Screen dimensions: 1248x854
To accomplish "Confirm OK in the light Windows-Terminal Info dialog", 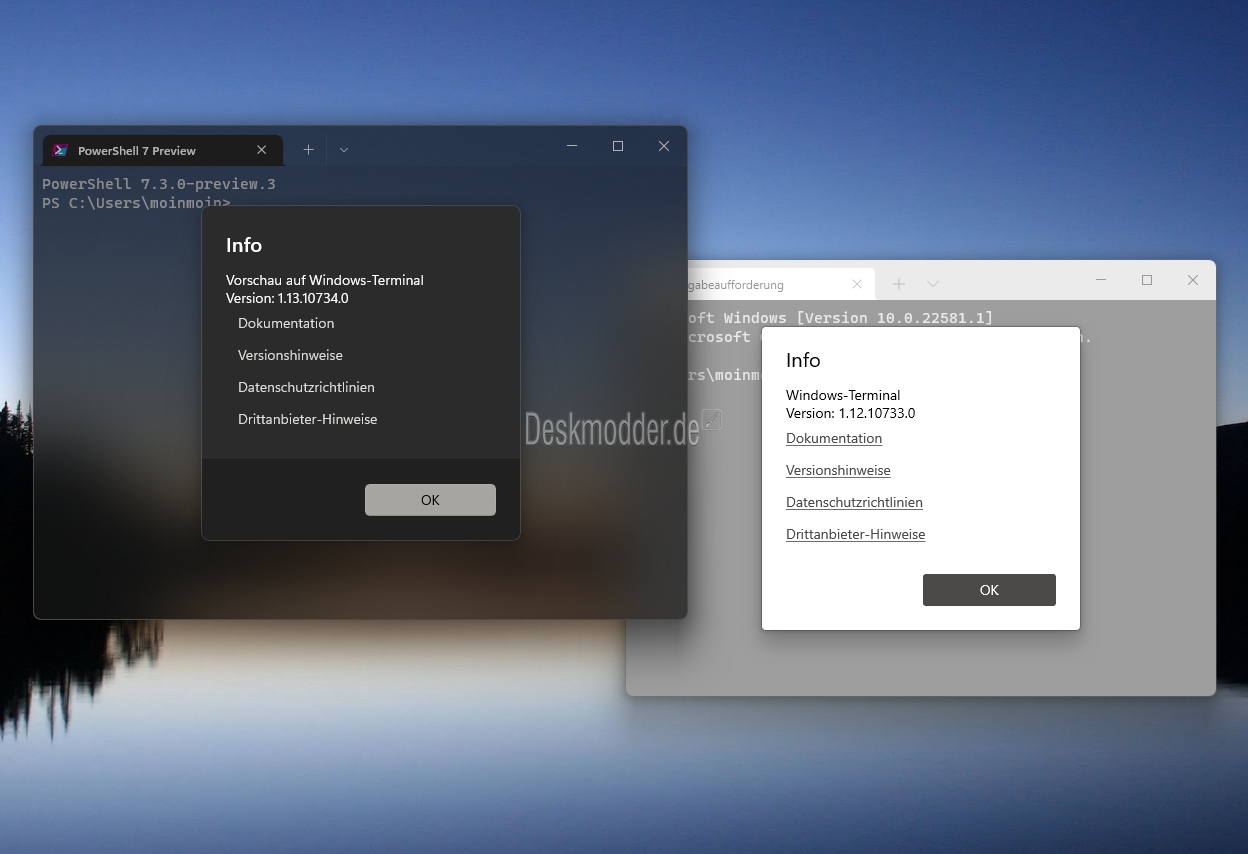I will click(989, 590).
